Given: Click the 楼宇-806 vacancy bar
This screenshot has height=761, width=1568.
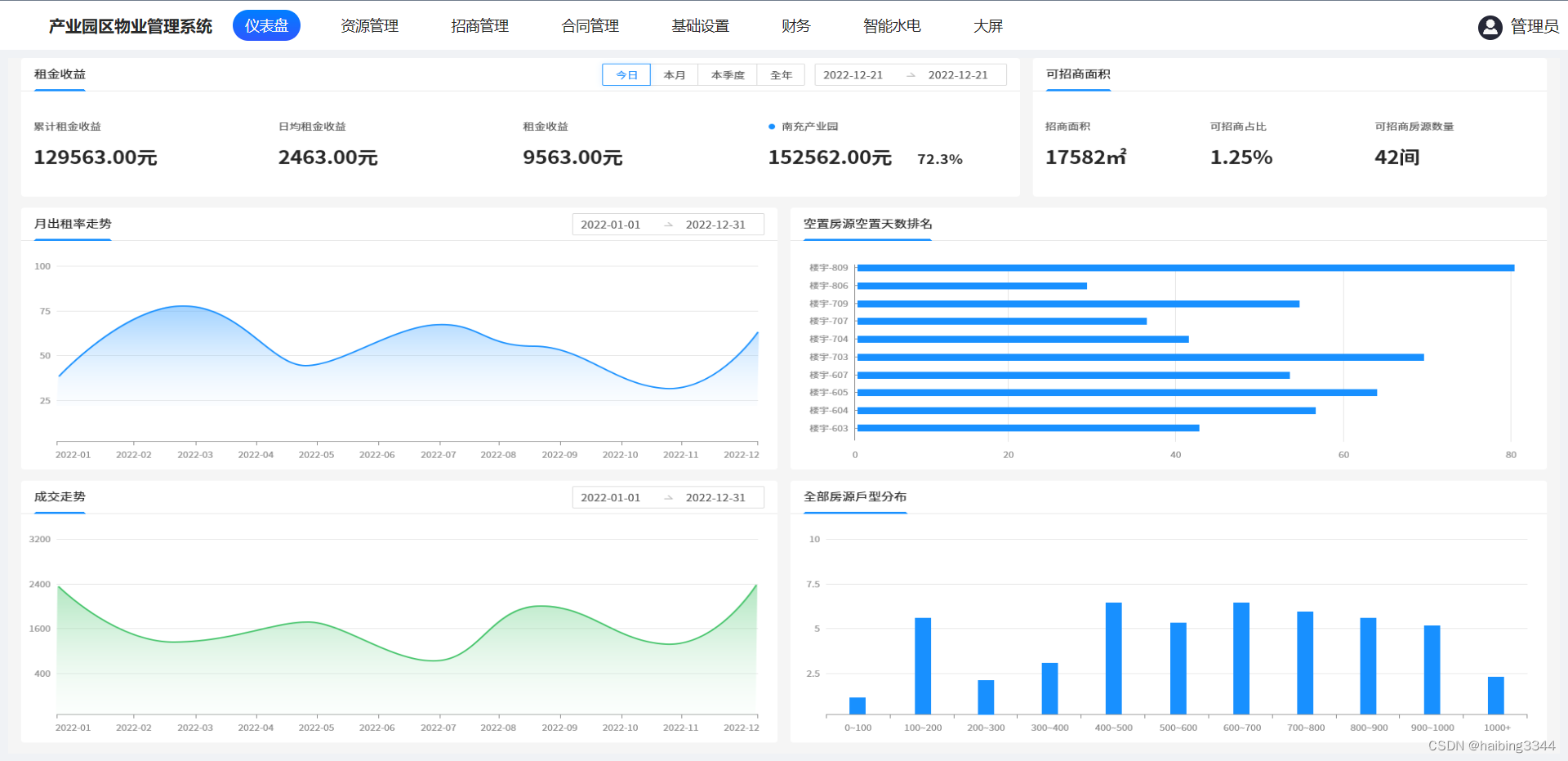Looking at the screenshot, I should (971, 286).
